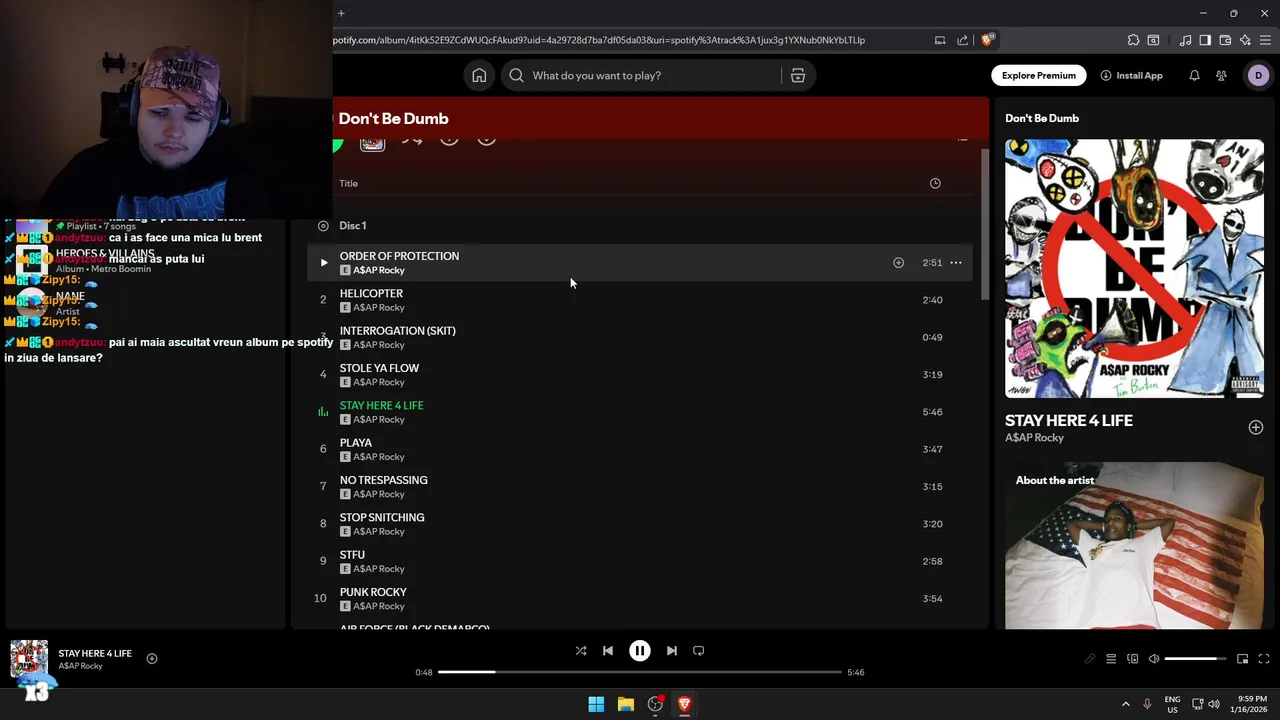Seek within the song progress bar
This screenshot has width=1280, height=720.
click(640, 672)
